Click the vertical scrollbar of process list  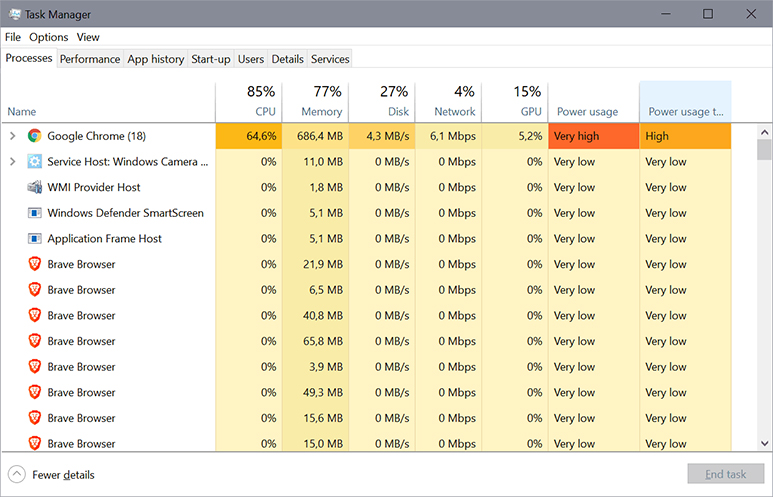pyautogui.click(x=764, y=290)
